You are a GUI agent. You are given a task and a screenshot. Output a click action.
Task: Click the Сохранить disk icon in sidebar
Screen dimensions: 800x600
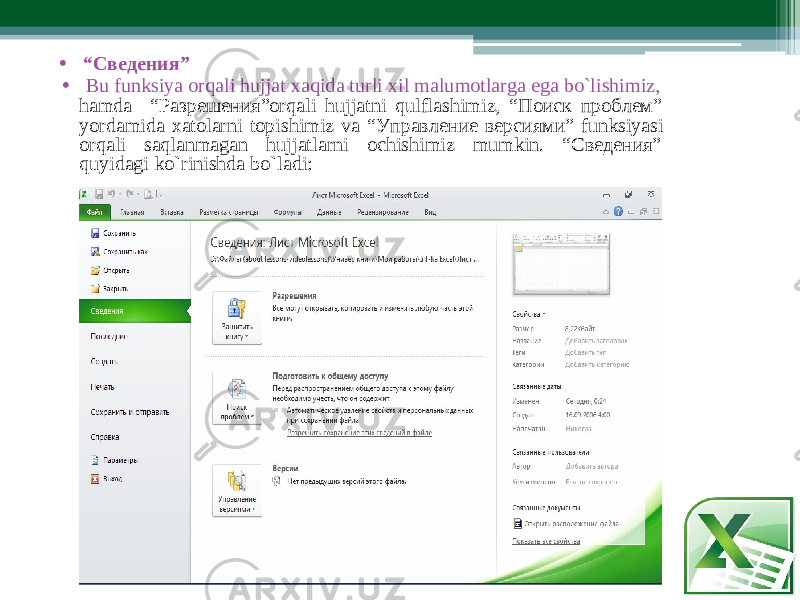point(95,233)
